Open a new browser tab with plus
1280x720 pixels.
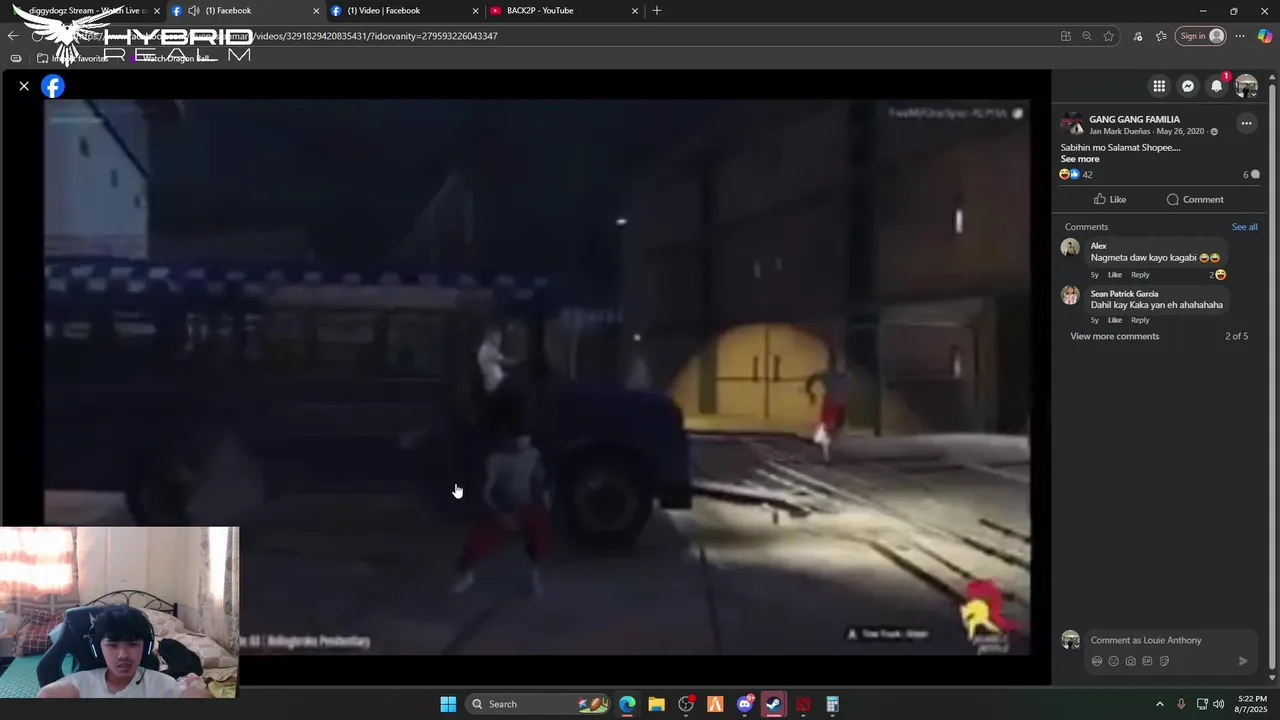657,11
